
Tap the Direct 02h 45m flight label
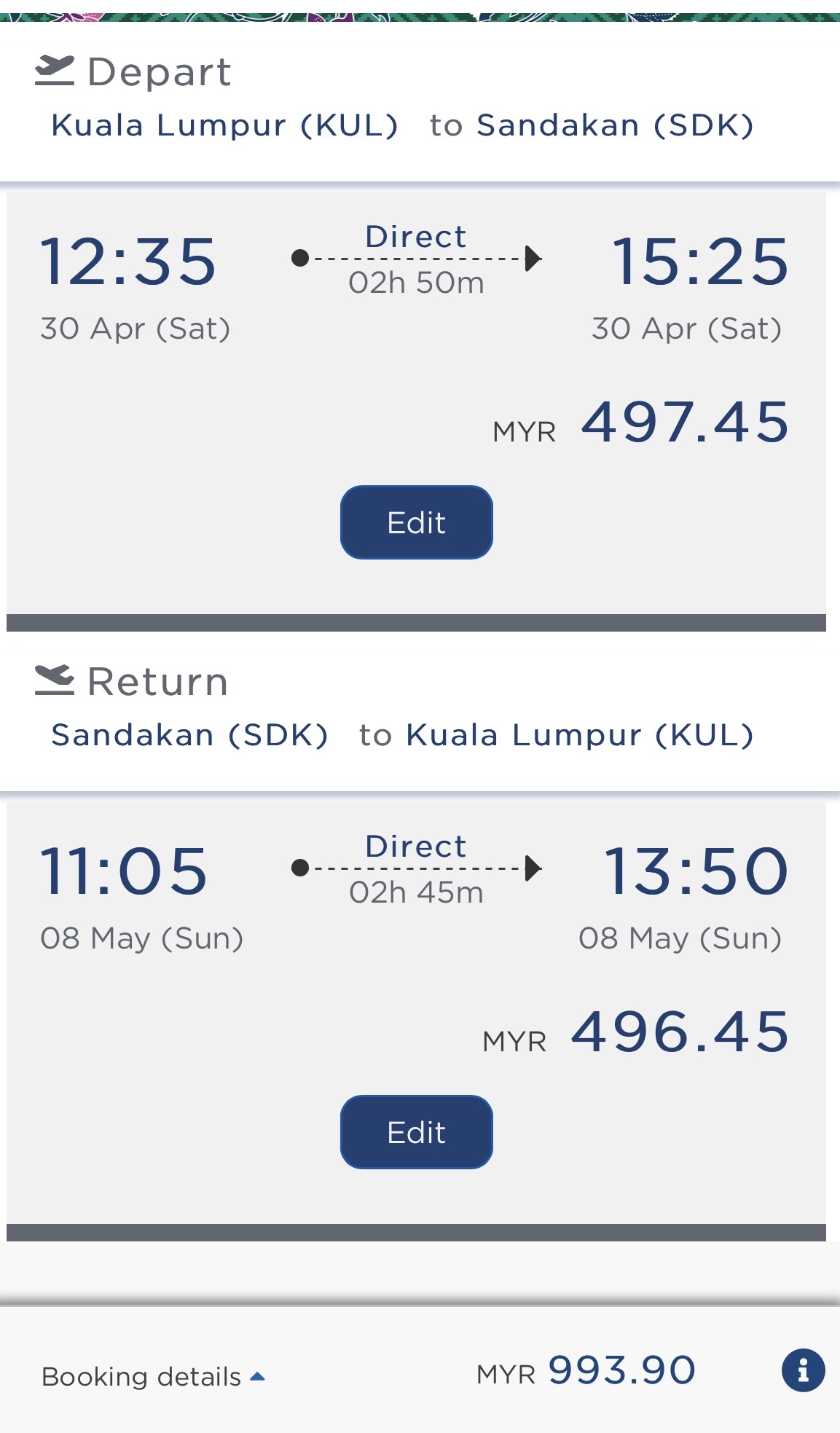tap(416, 869)
